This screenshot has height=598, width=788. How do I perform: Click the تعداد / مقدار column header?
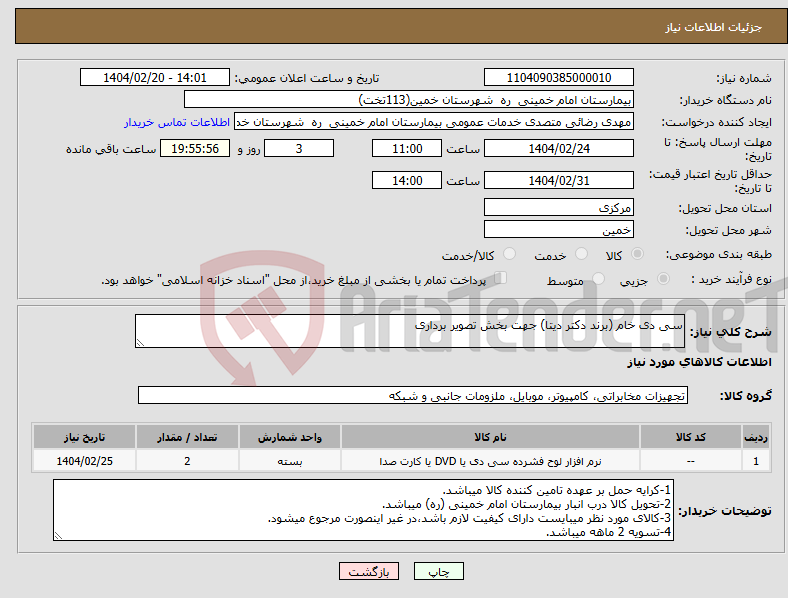pyautogui.click(x=187, y=437)
